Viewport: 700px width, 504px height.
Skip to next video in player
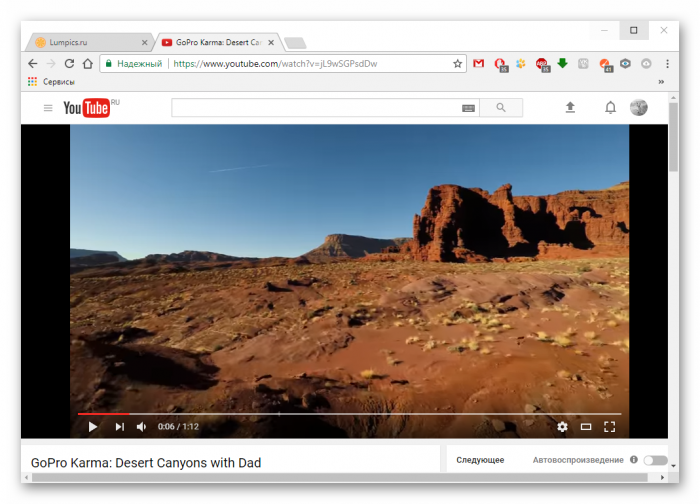(119, 427)
